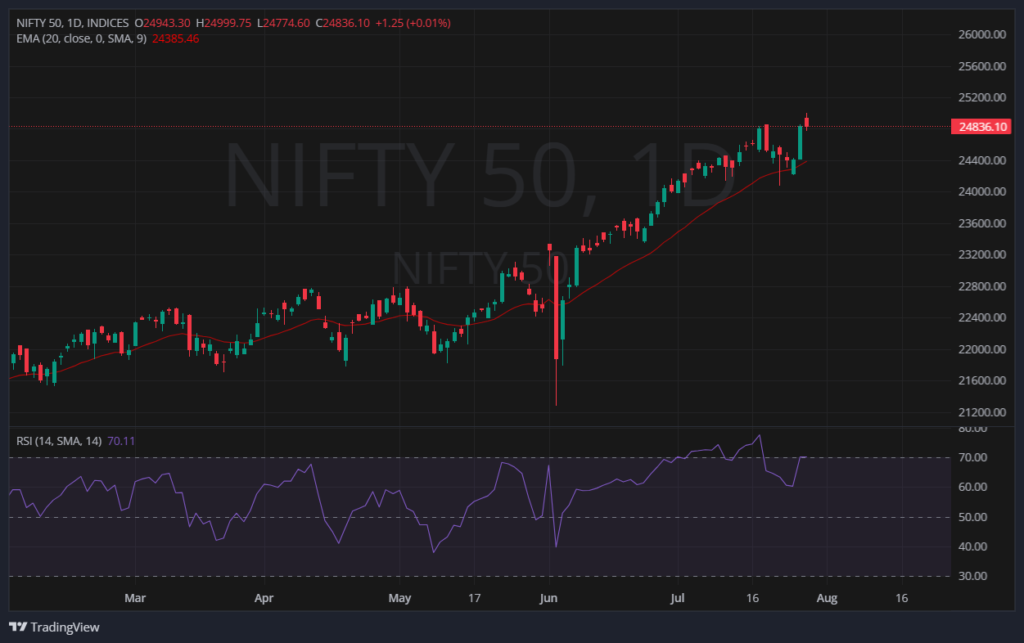Click the high value H24999.75
Screen dimensions: 1024x643
coord(223,23)
